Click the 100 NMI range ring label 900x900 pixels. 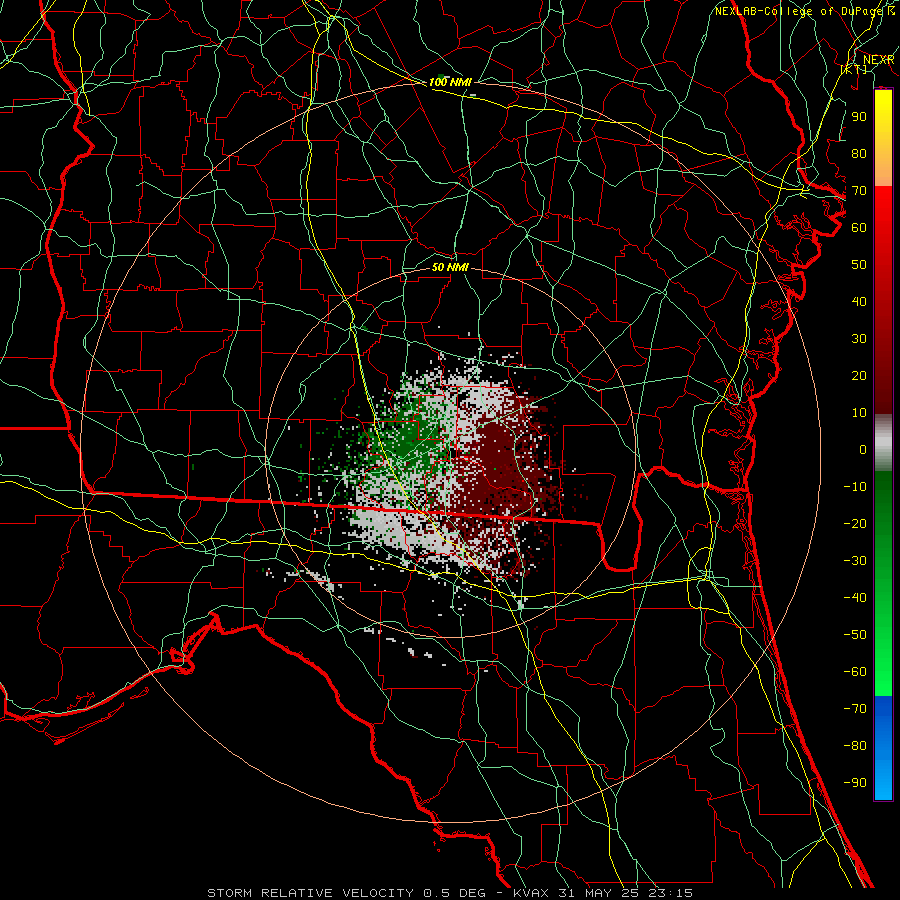450,83
